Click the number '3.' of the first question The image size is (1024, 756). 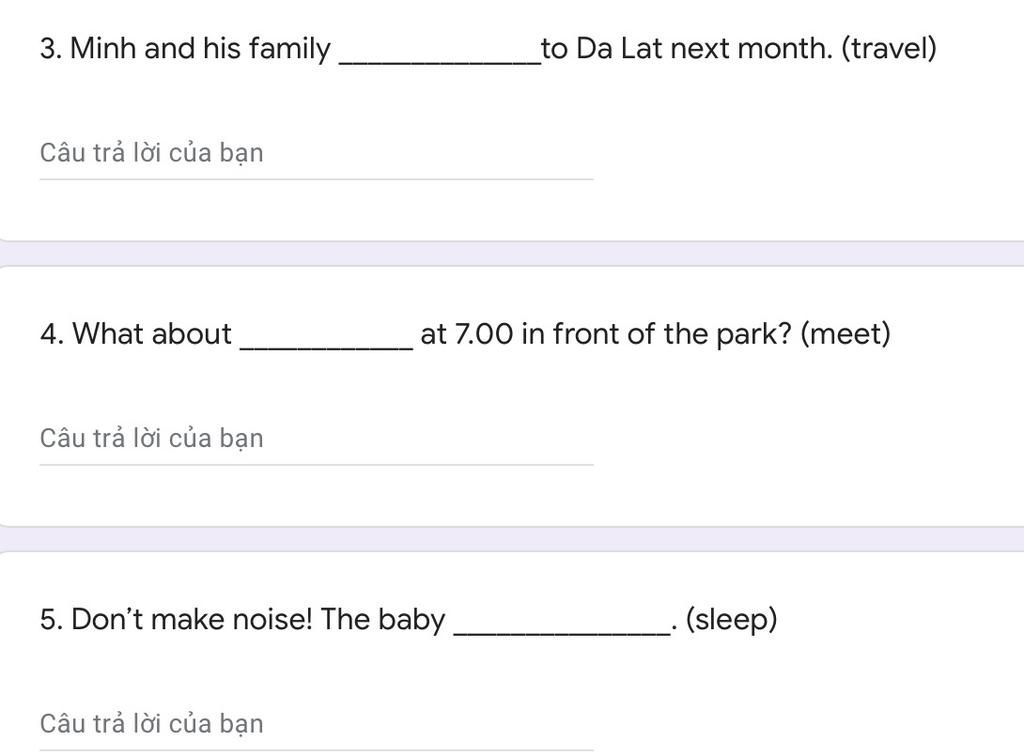click(x=51, y=49)
